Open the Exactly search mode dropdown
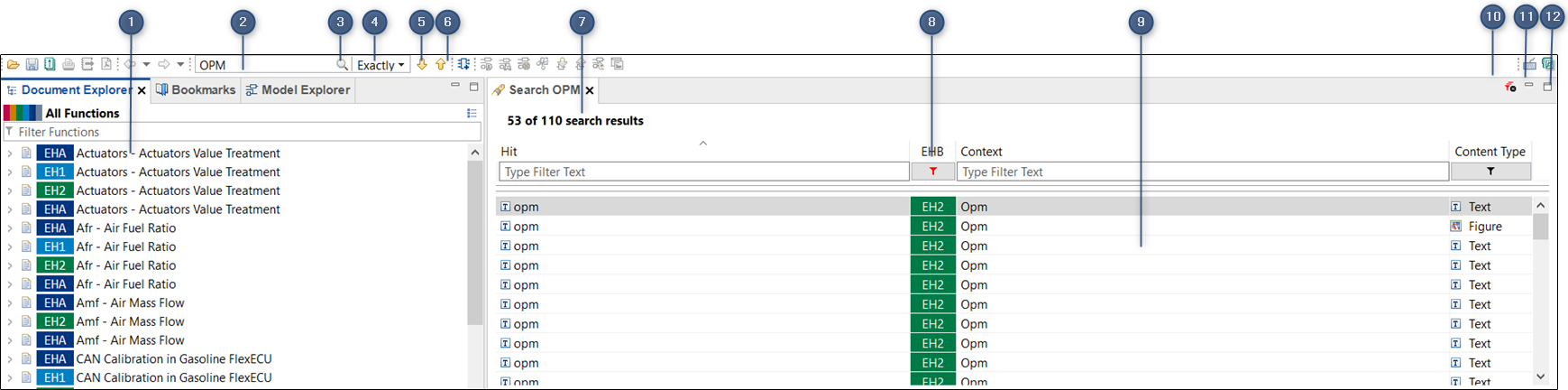This screenshot has width=1568, height=390. pyautogui.click(x=381, y=65)
